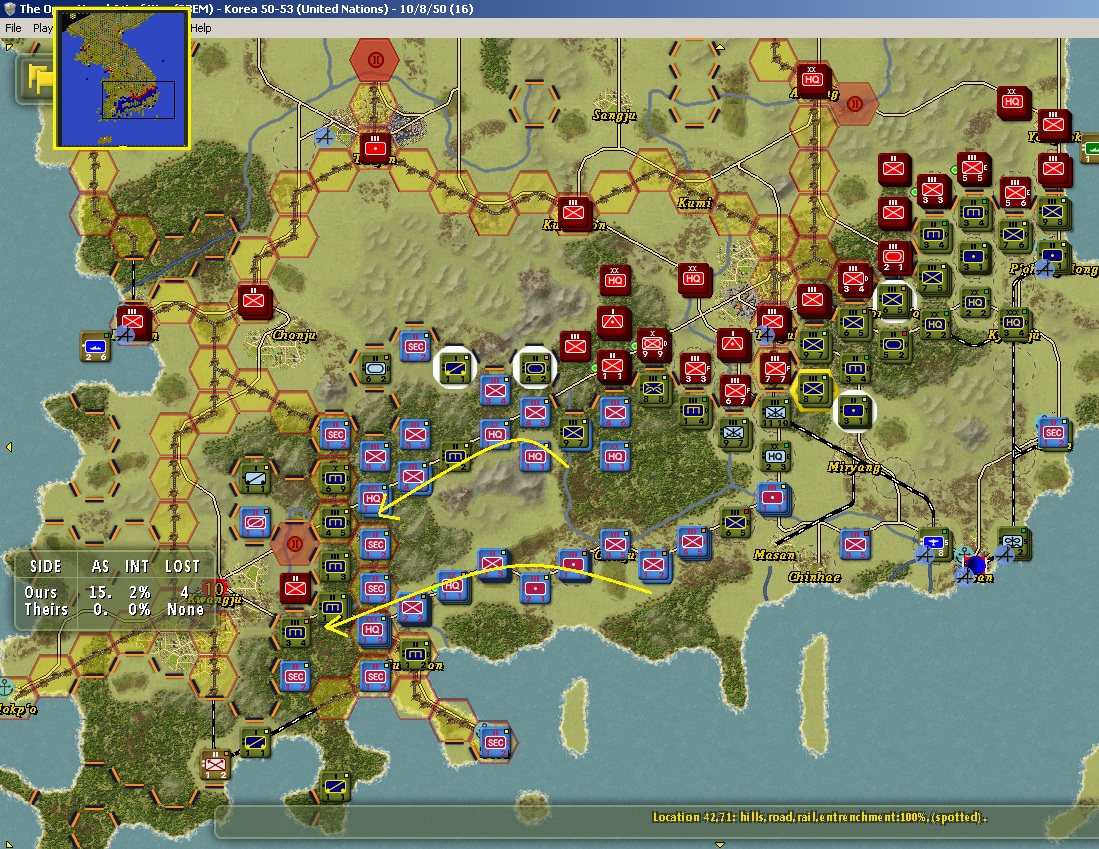Select the green naval unit 2 6
Screen dimensions: 1099x849
(95, 346)
